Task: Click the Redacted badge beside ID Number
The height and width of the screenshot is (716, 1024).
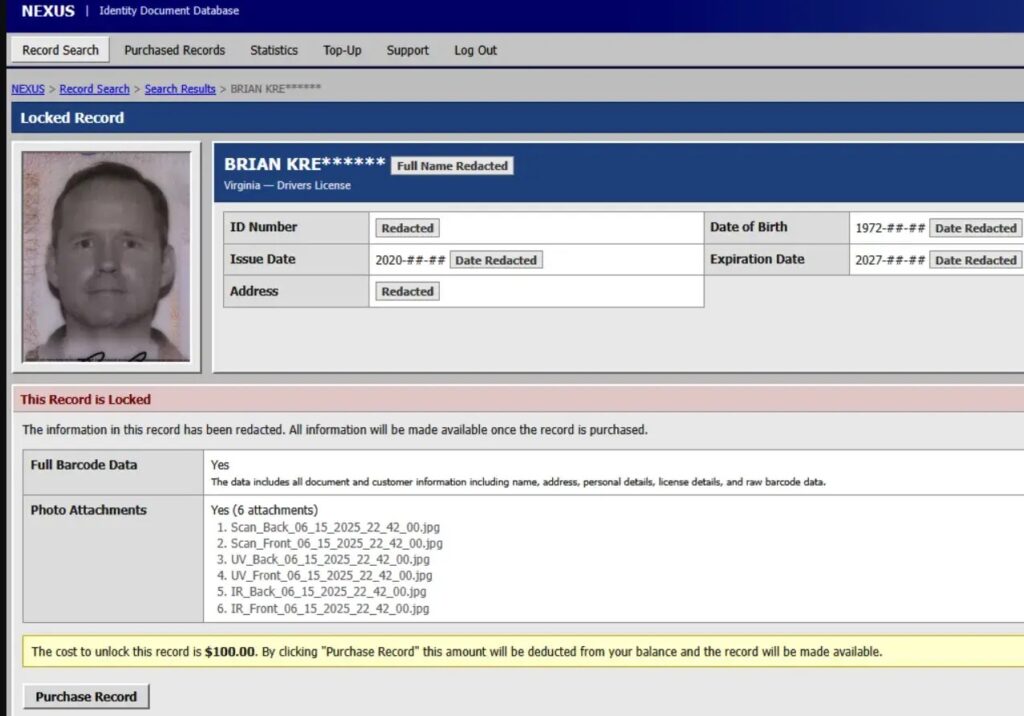Action: tap(408, 228)
